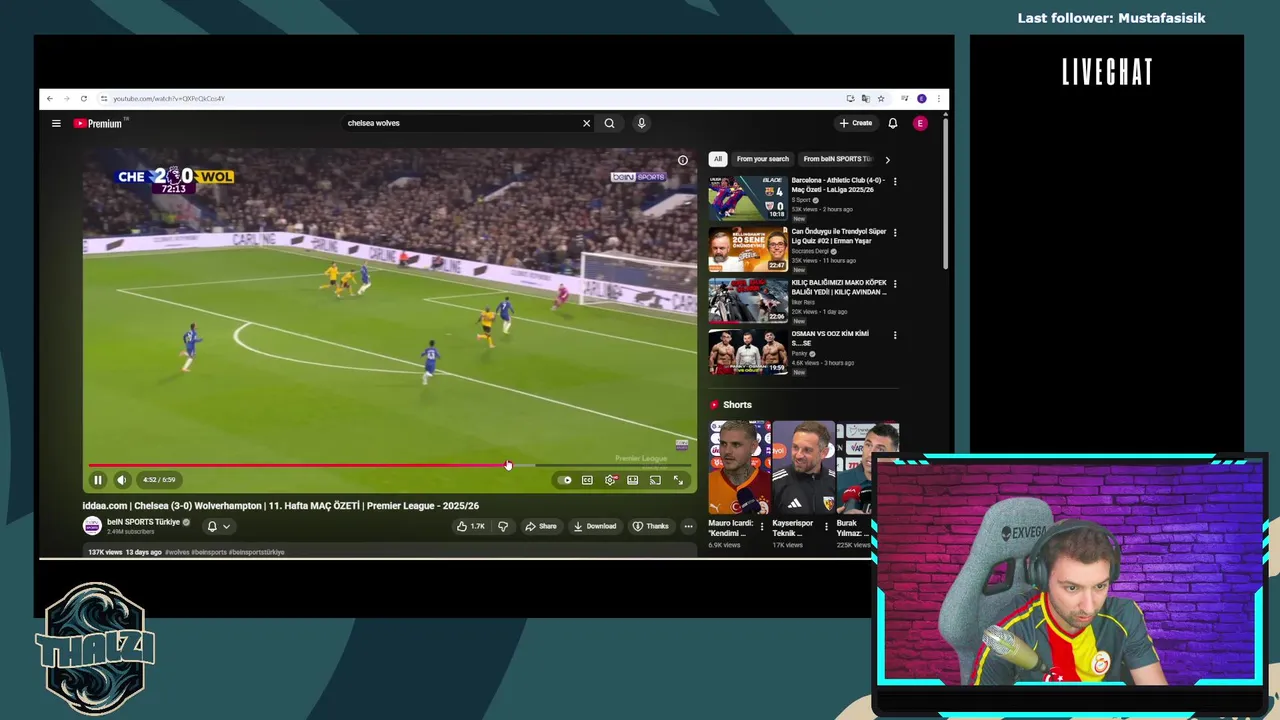Open options for OSMAN VS OOZ video
Screen dimensions: 1280x720
(895, 335)
